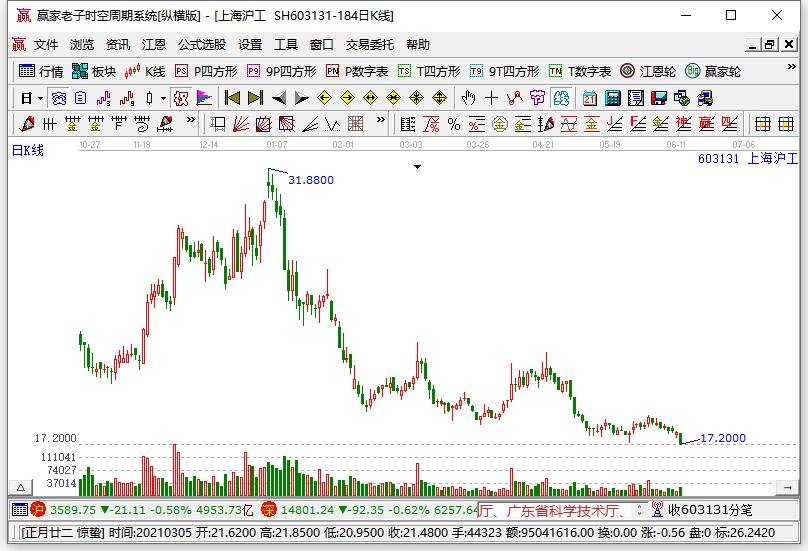Select the black percent sign tool

[454, 124]
